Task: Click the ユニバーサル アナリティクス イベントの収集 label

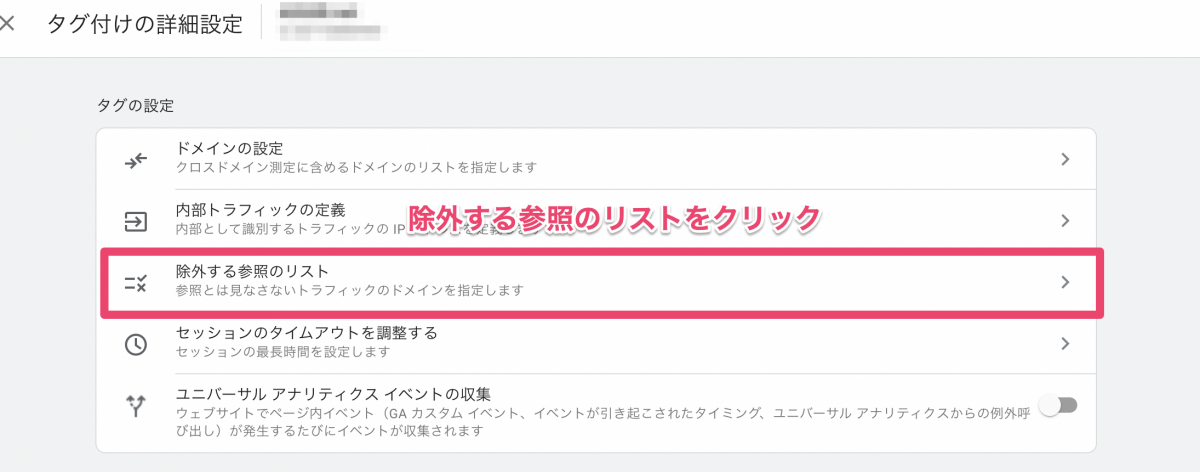Action: click(x=333, y=394)
